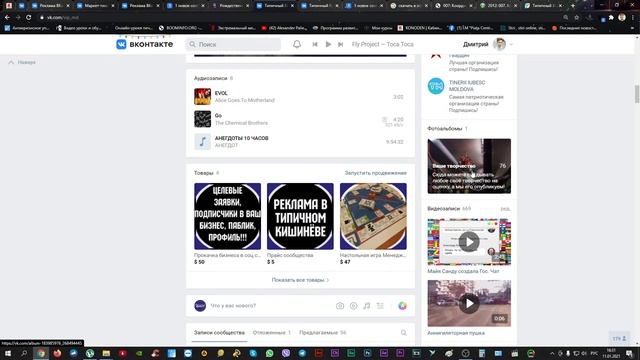Open WhatsApp from the taskbar

pos(269,353)
